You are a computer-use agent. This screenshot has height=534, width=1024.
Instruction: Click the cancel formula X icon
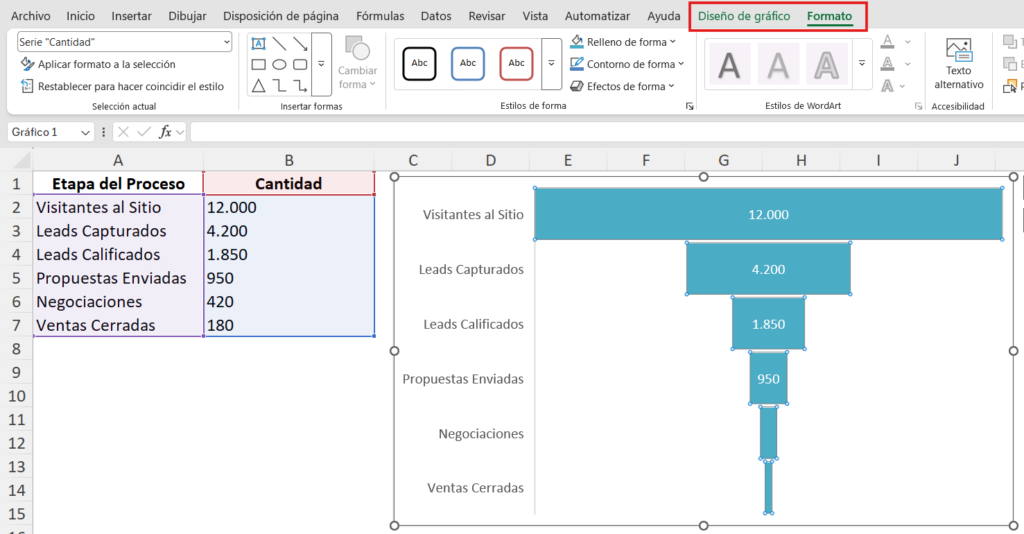pos(123,132)
